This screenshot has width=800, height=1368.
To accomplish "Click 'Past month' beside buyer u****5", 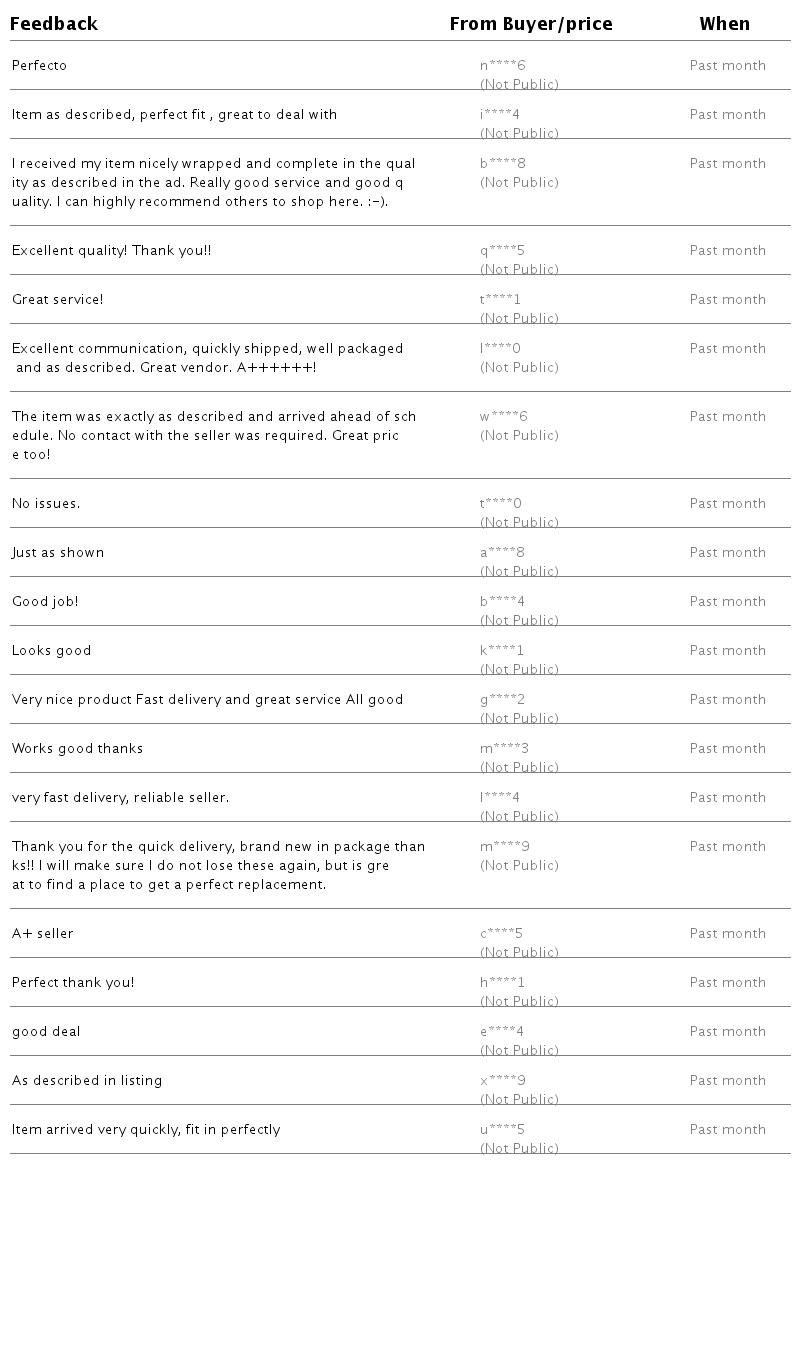I will (727, 1130).
